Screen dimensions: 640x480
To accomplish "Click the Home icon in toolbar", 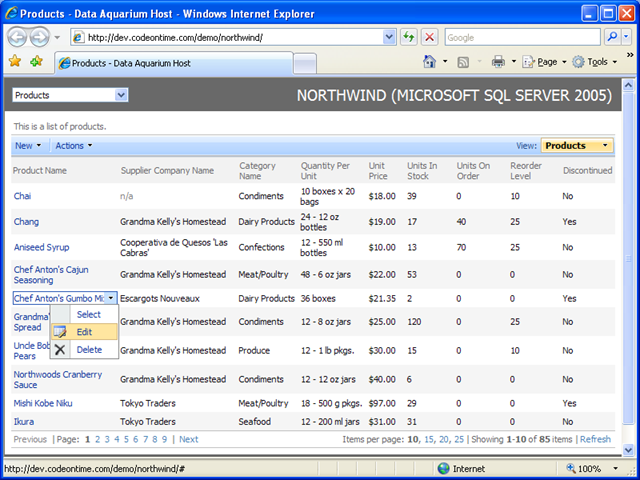I will coord(429,62).
